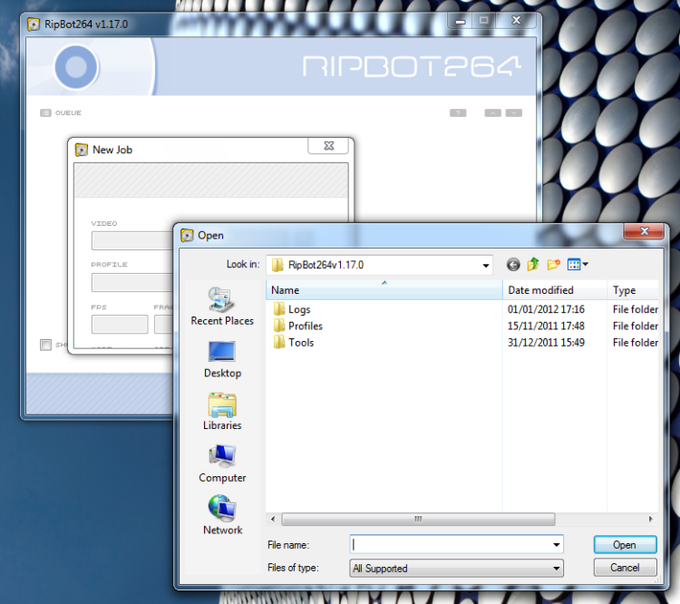Close the Open dialog with red X

tap(644, 232)
